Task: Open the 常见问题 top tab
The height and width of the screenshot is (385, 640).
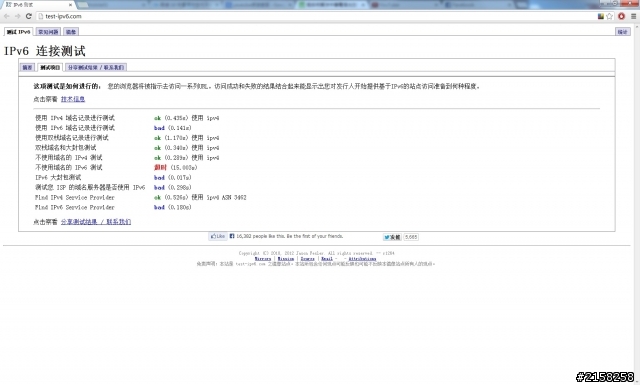Action: [x=48, y=32]
